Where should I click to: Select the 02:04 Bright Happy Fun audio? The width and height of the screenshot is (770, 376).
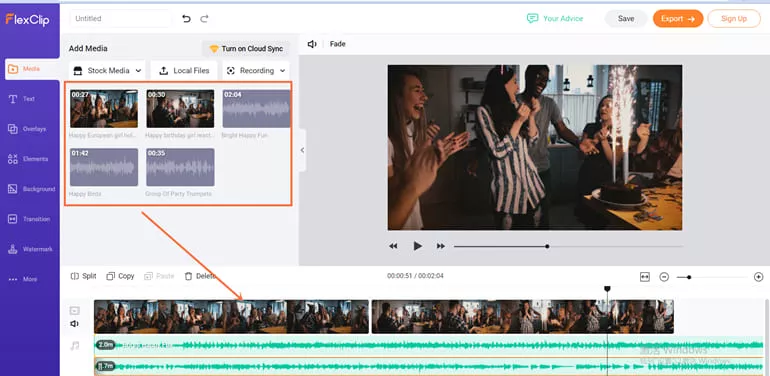[x=256, y=108]
